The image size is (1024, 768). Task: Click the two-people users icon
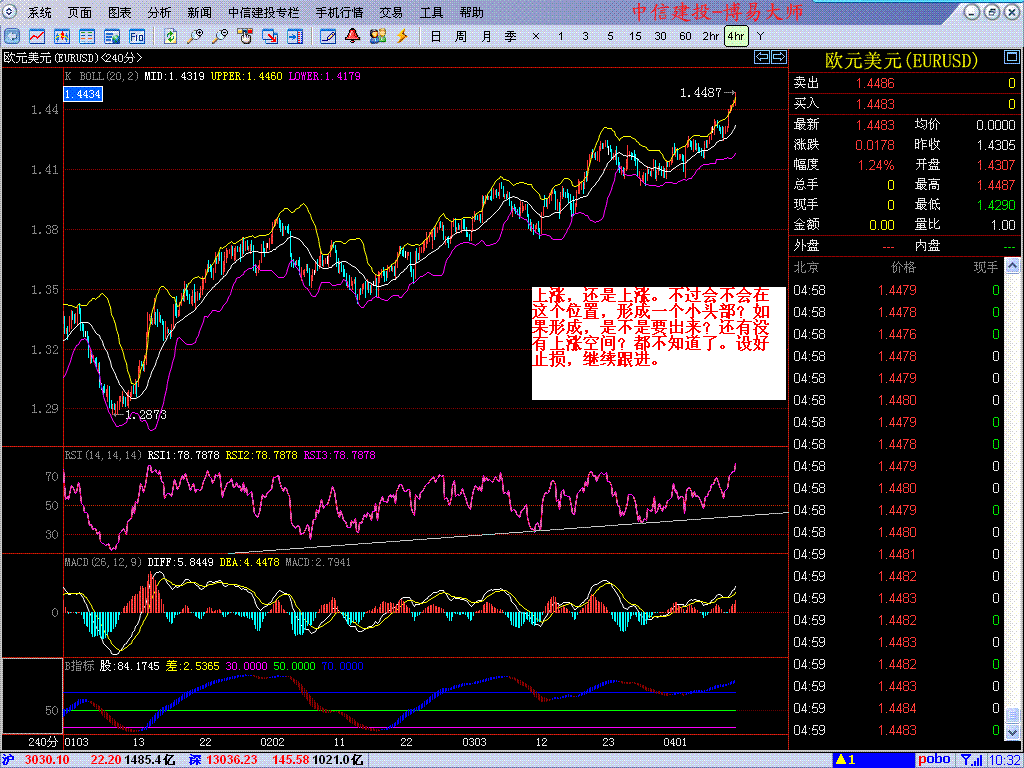(377, 36)
